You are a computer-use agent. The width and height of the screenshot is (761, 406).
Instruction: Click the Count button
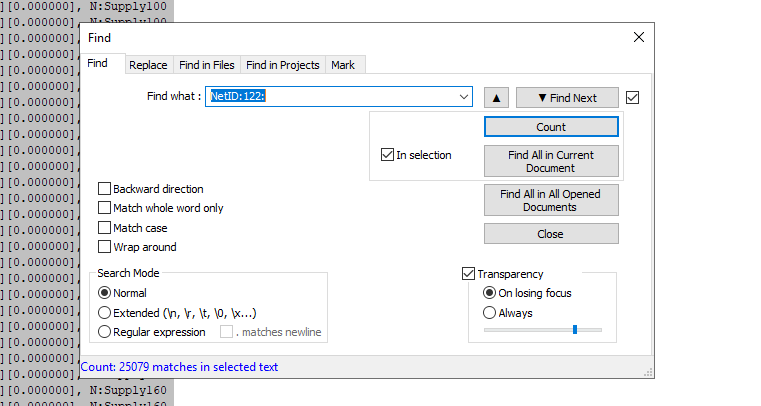(551, 127)
